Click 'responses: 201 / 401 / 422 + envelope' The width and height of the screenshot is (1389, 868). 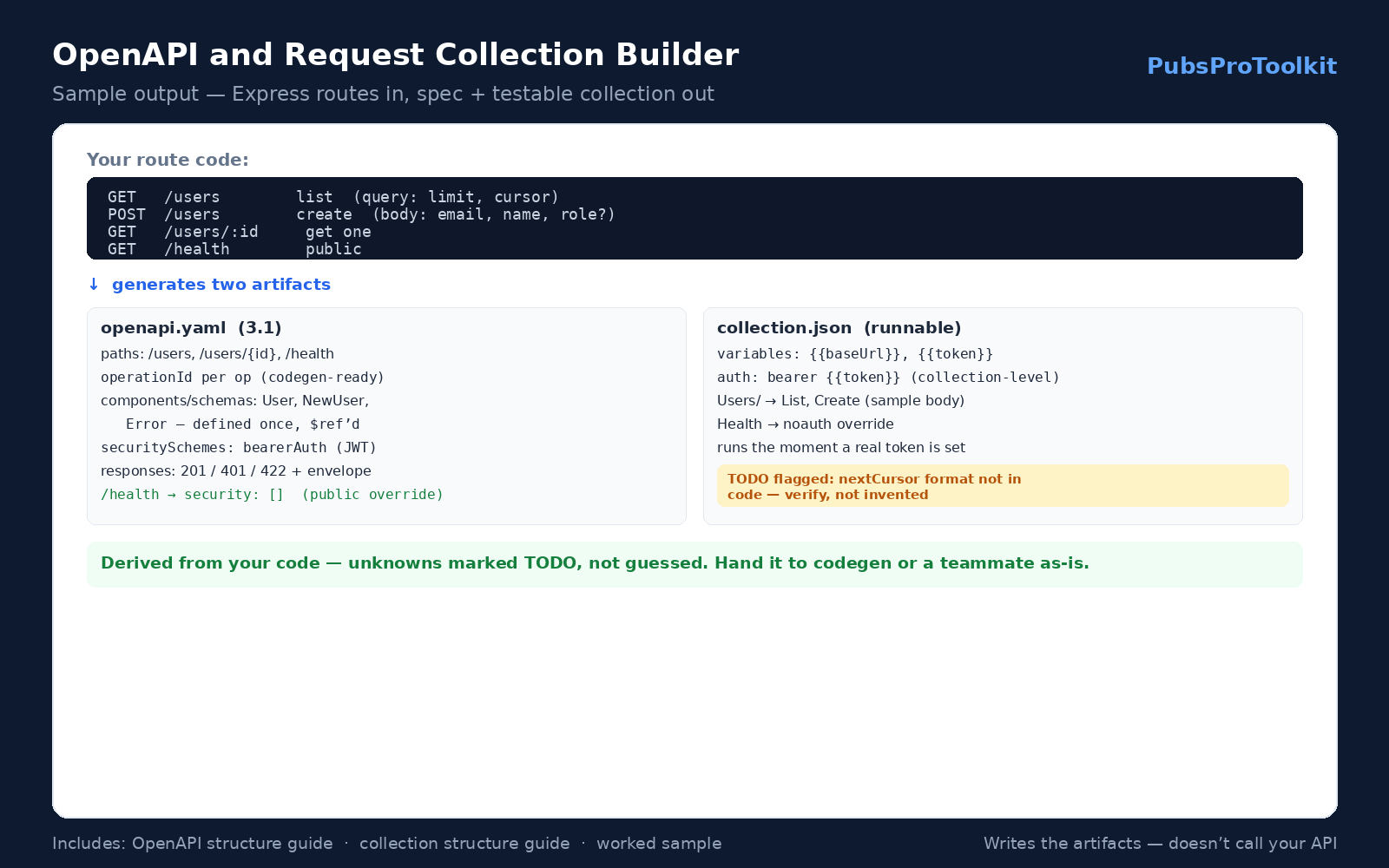point(236,471)
